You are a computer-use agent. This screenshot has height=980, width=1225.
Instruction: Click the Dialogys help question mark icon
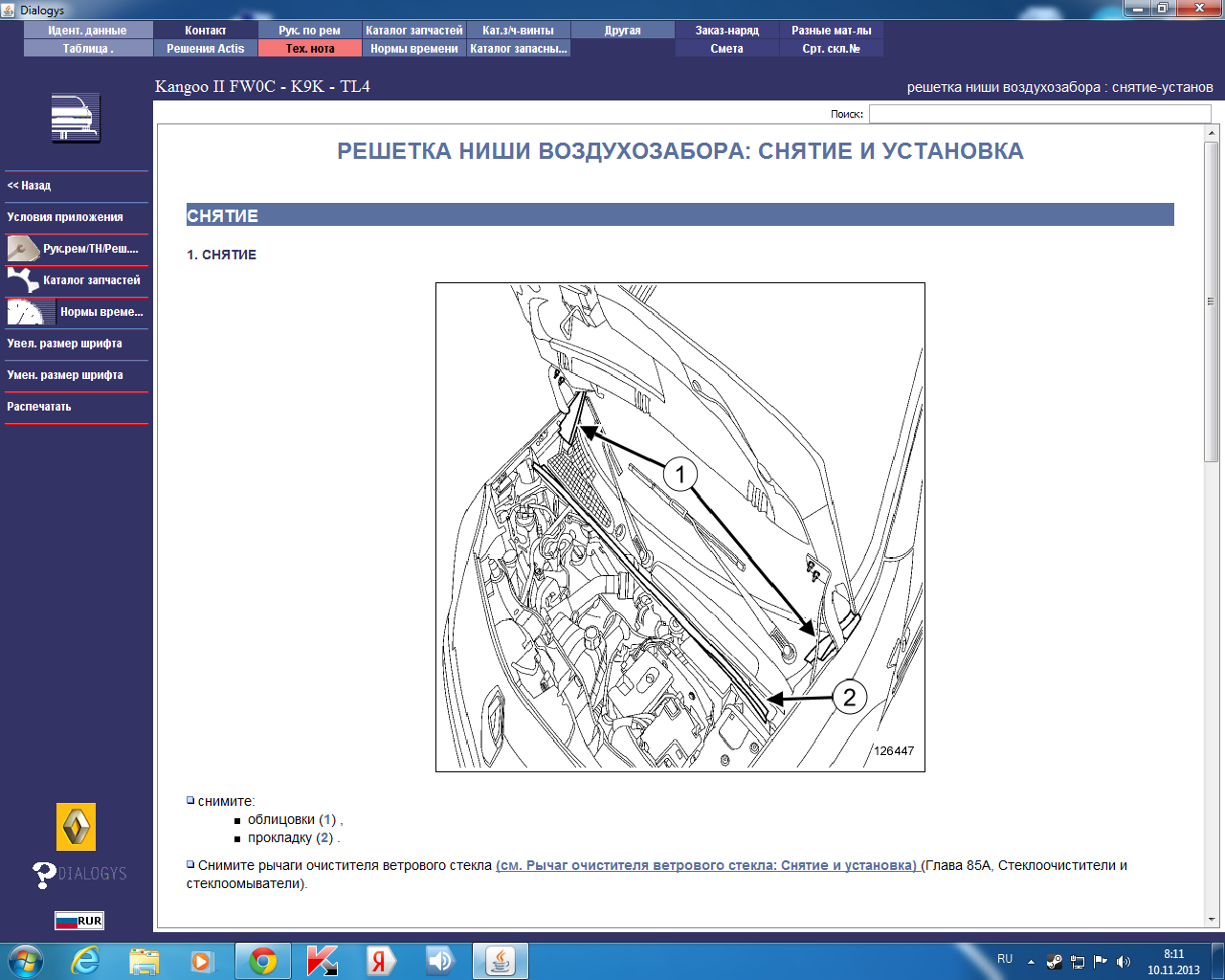(44, 875)
